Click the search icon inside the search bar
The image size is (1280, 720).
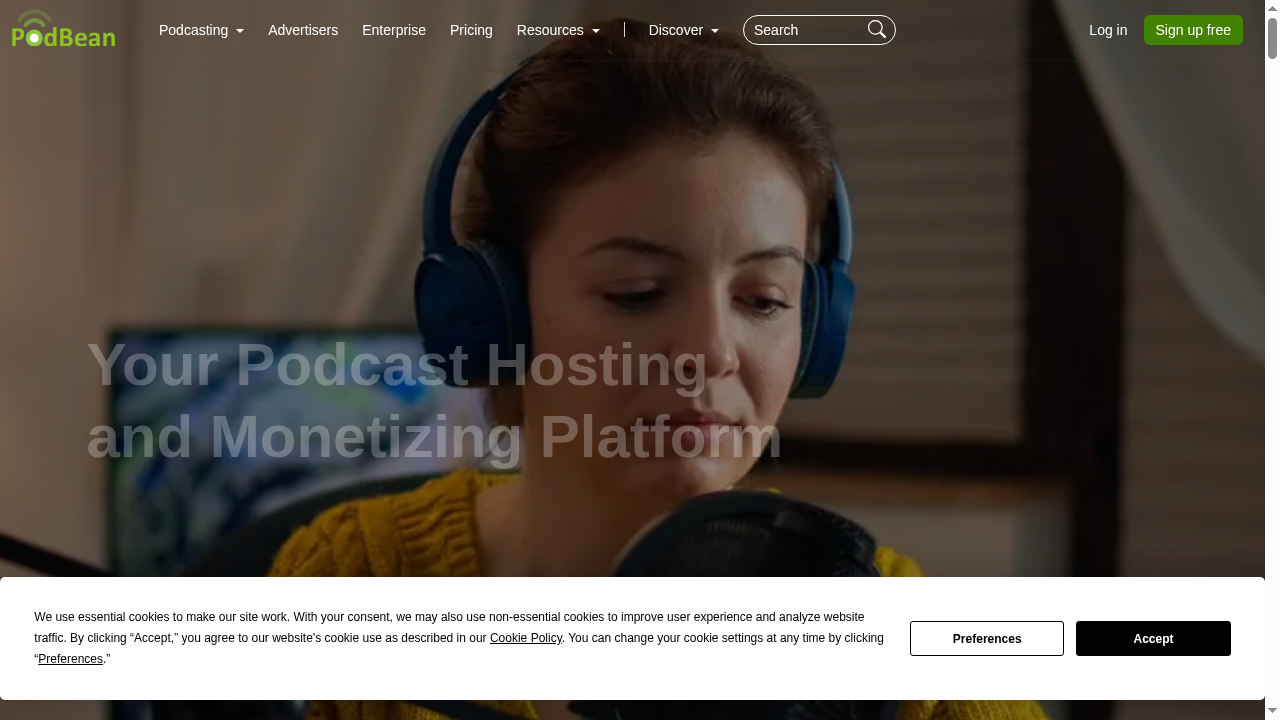click(x=876, y=29)
